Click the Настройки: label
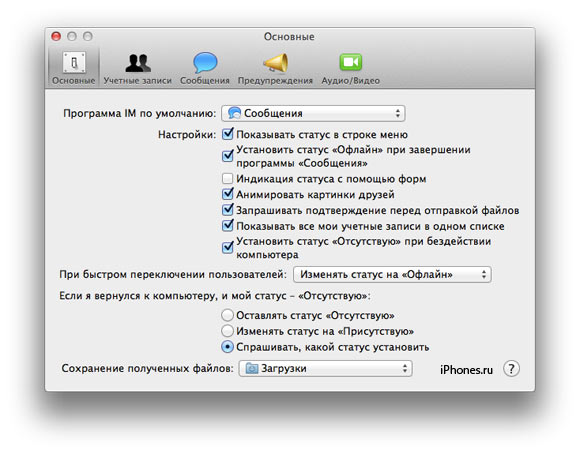Viewport: 580px width, 454px height. 187,134
